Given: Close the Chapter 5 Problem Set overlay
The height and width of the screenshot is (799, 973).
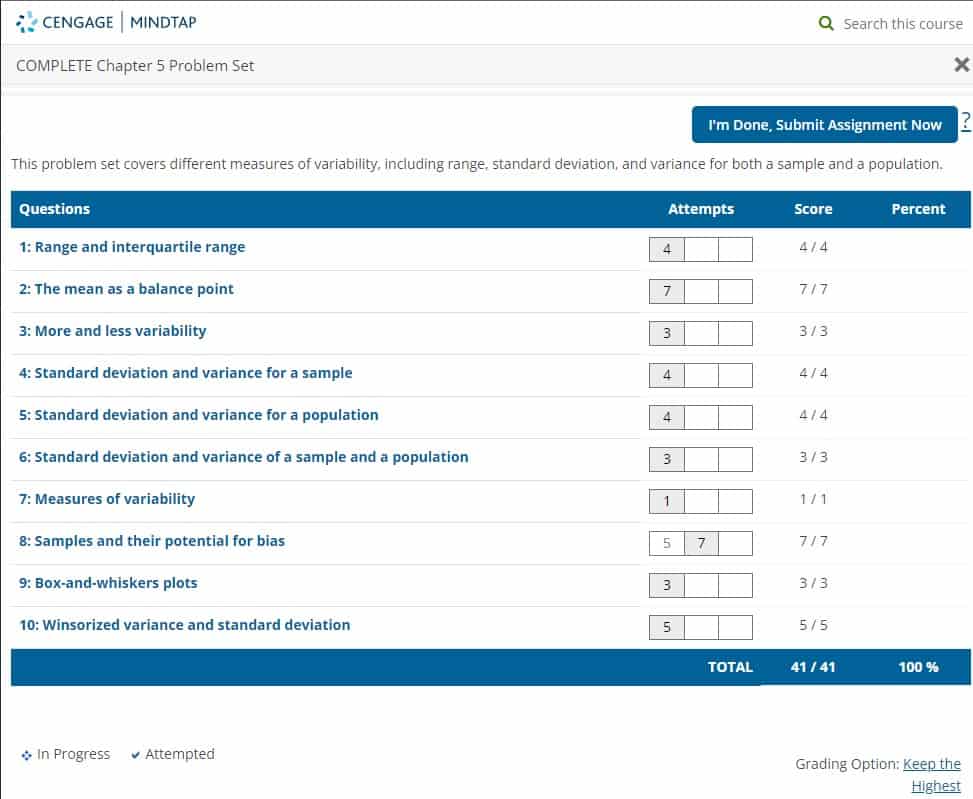Looking at the screenshot, I should point(964,64).
